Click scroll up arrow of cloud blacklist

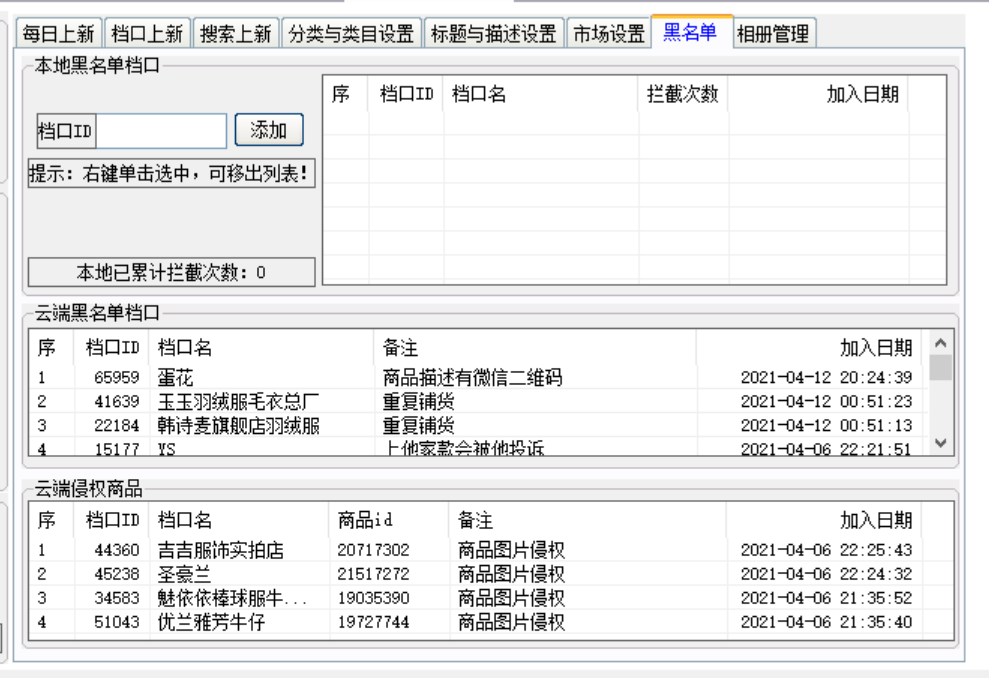941,343
